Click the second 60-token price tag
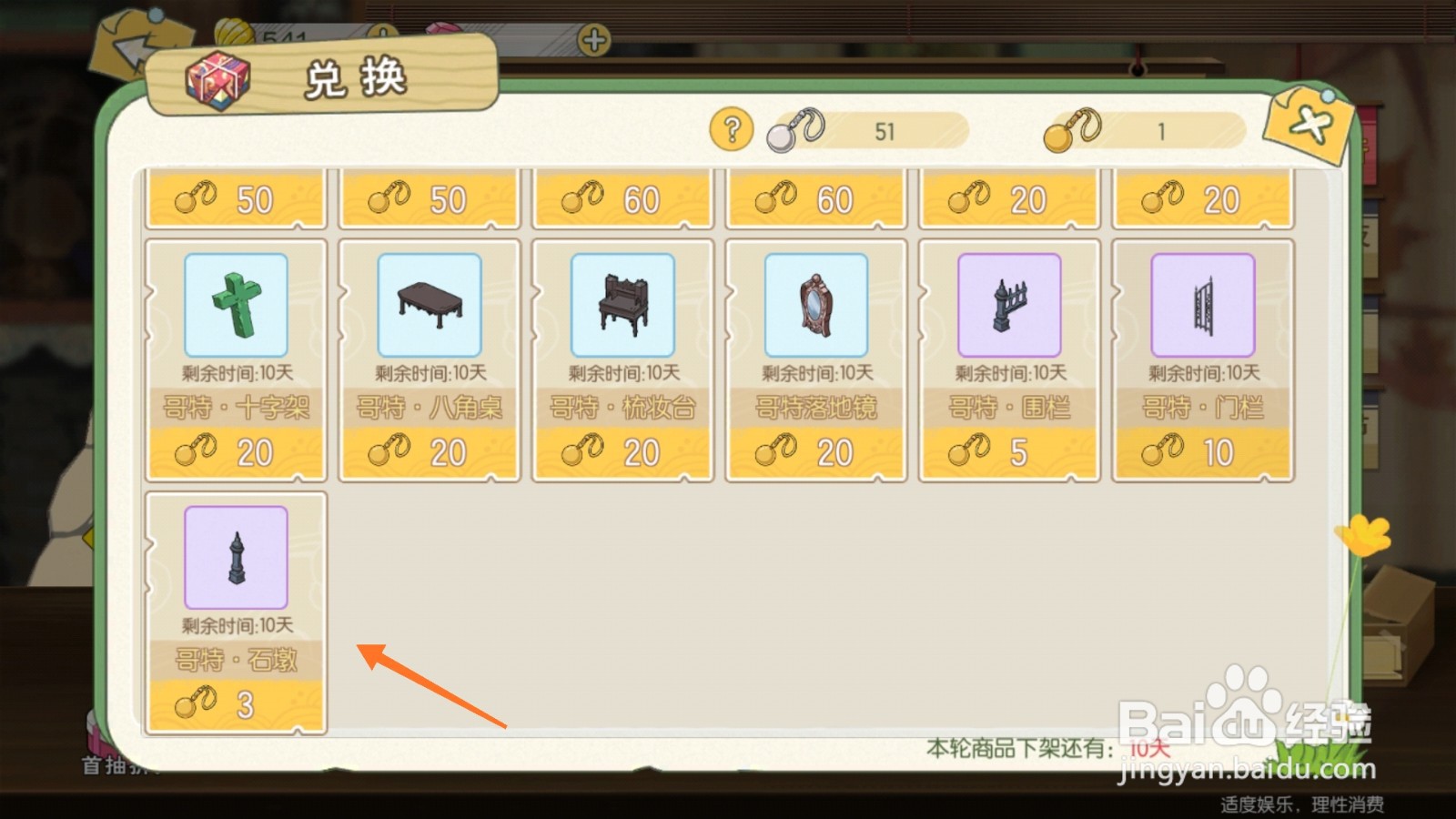 [816, 199]
